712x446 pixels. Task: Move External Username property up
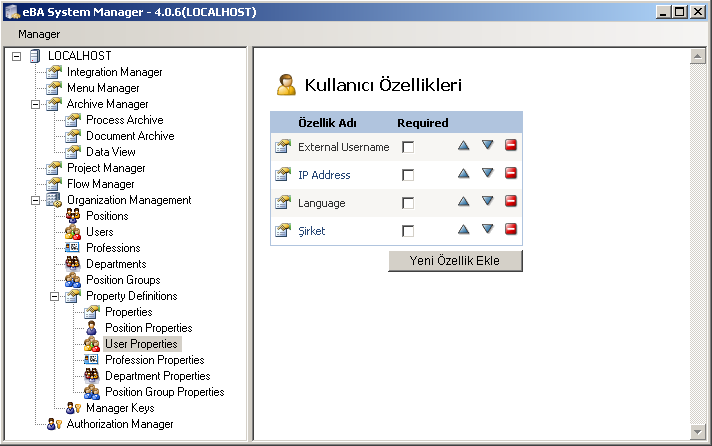(463, 145)
